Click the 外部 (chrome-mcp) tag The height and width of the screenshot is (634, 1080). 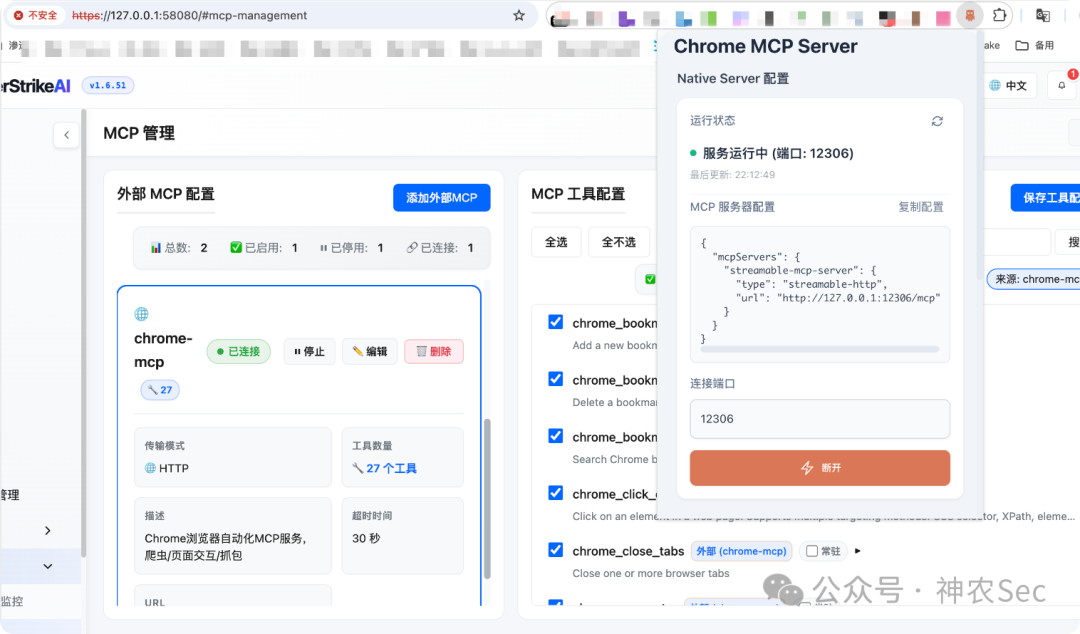tap(741, 551)
